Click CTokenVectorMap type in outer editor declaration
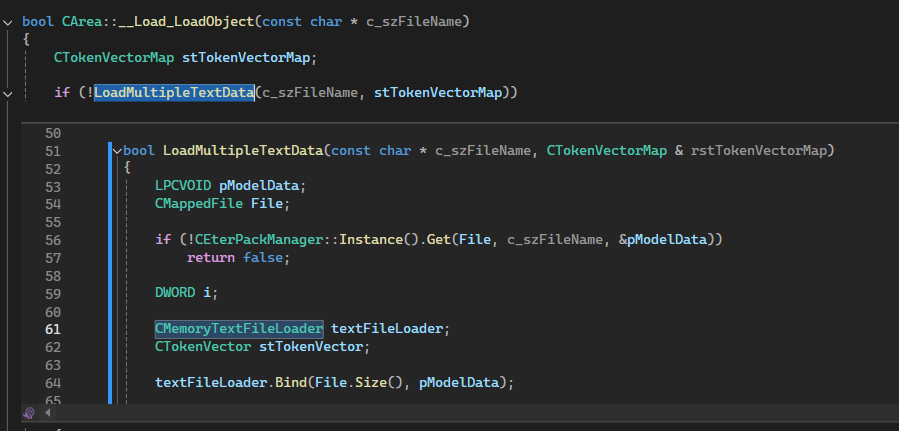 [114, 57]
